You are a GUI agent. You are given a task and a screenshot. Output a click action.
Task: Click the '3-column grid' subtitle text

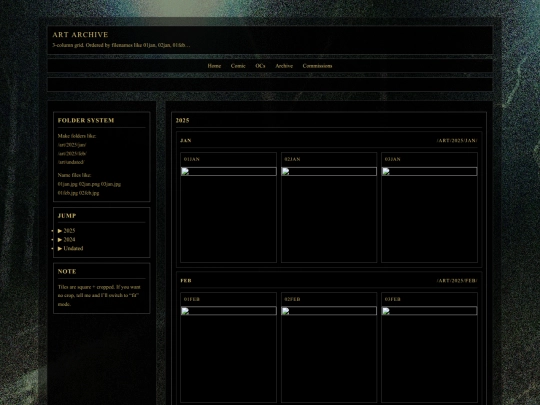pyautogui.click(x=121, y=45)
